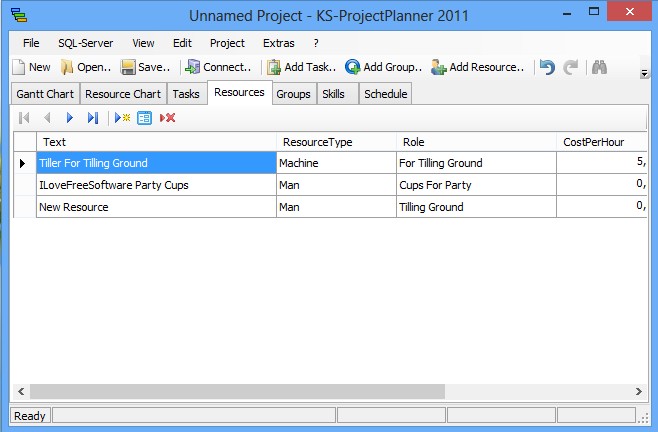658x432 pixels.
Task: Click the greyed Redo arrow
Action: click(x=571, y=67)
